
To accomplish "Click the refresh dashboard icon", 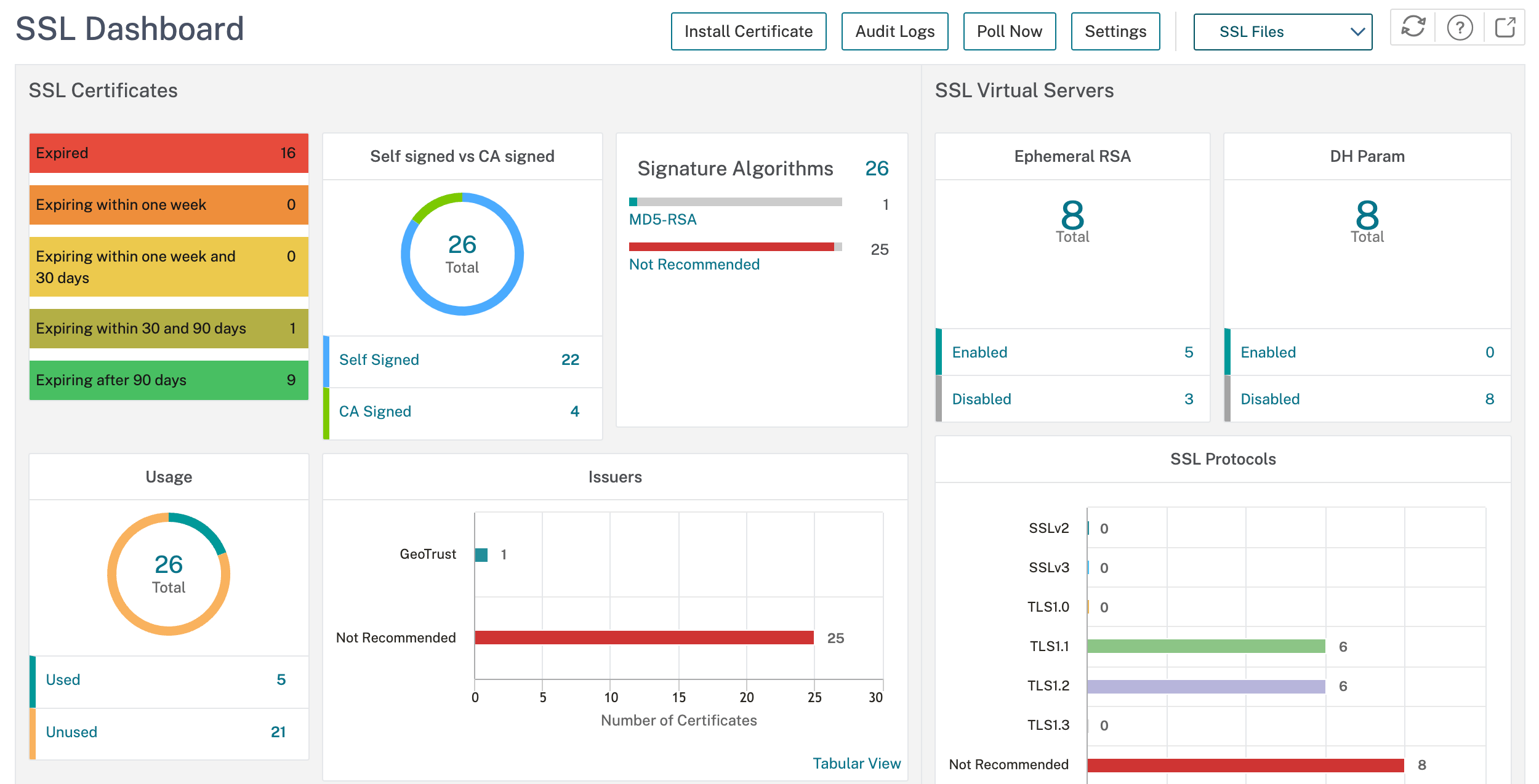I will pyautogui.click(x=1413, y=28).
